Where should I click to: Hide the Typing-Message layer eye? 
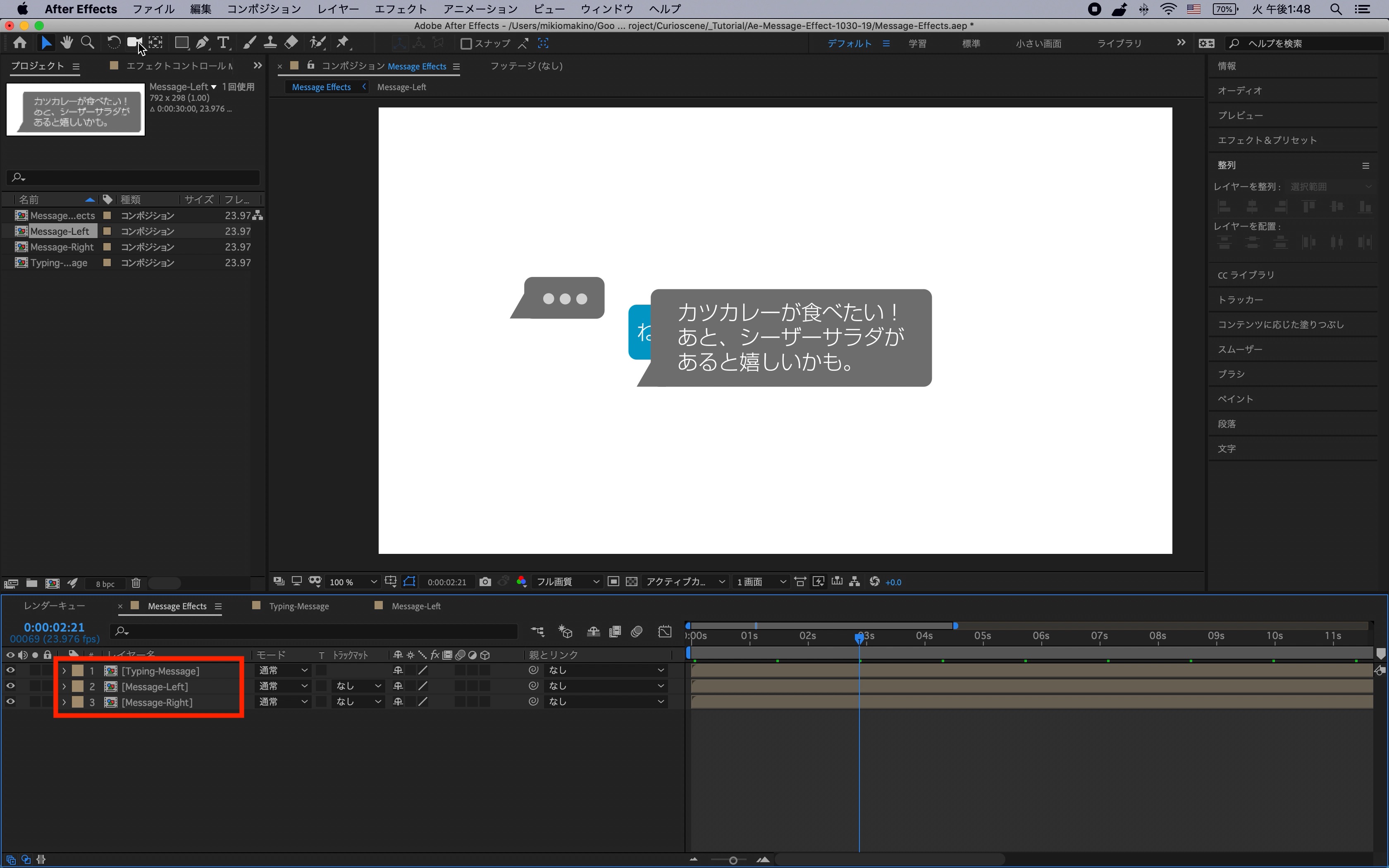pyautogui.click(x=10, y=670)
